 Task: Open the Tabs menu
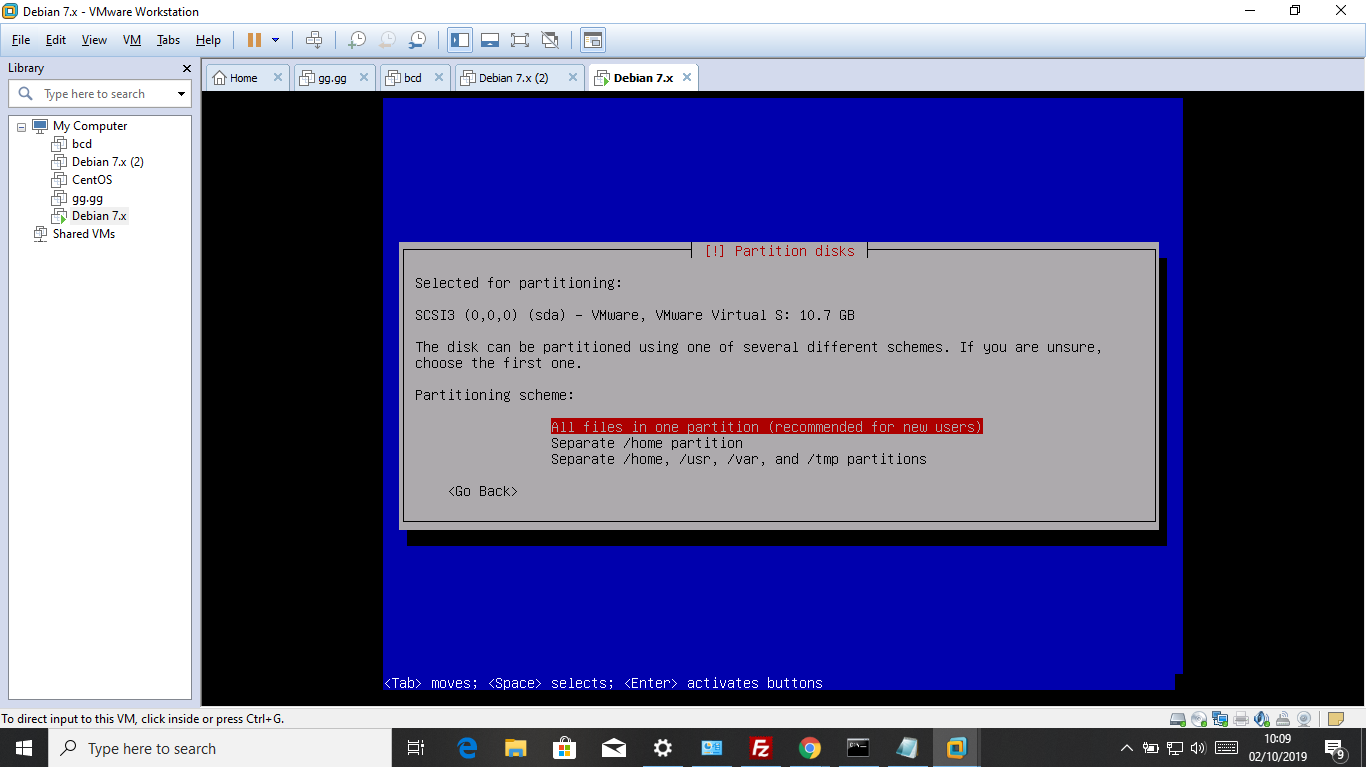pos(168,40)
